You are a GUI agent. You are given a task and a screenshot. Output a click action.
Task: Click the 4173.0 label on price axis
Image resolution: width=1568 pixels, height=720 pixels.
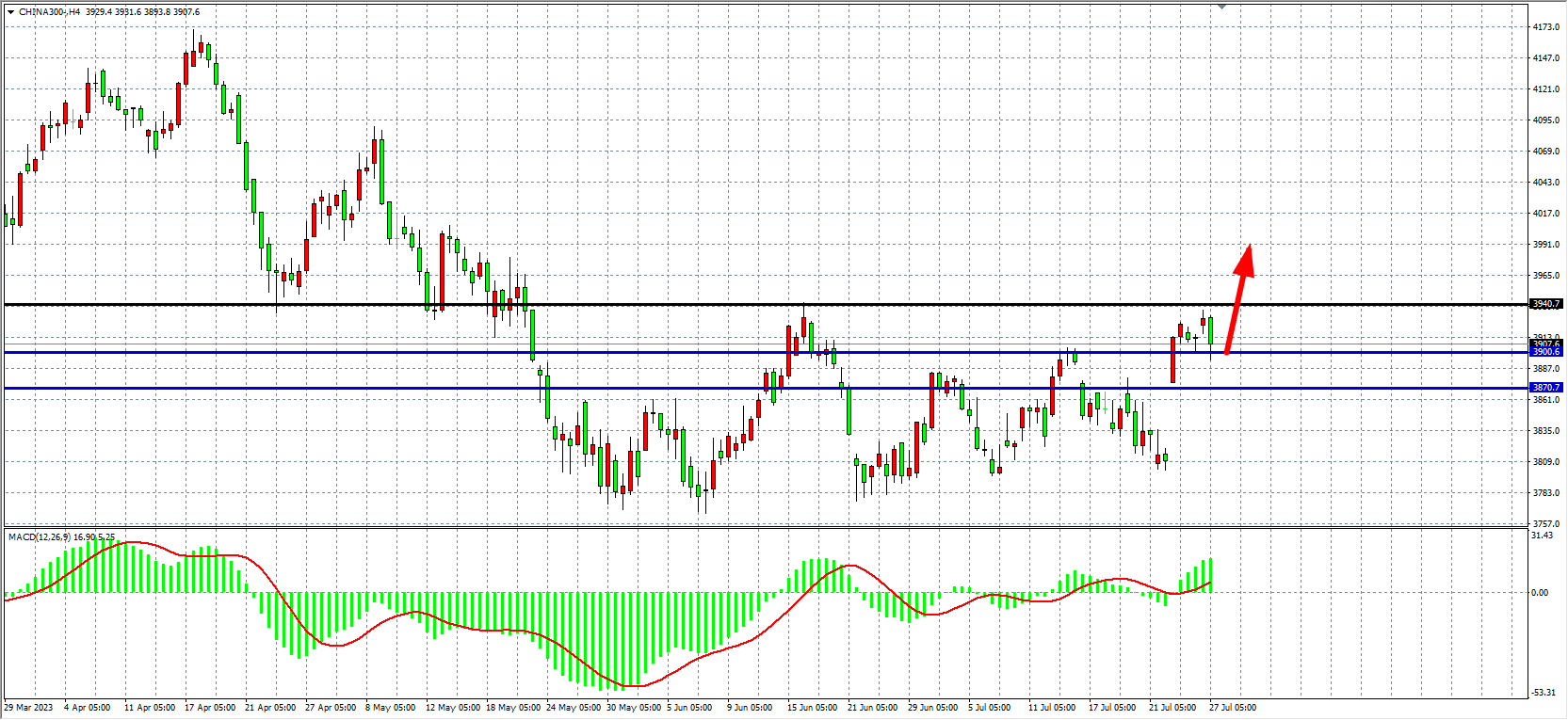1545,27
